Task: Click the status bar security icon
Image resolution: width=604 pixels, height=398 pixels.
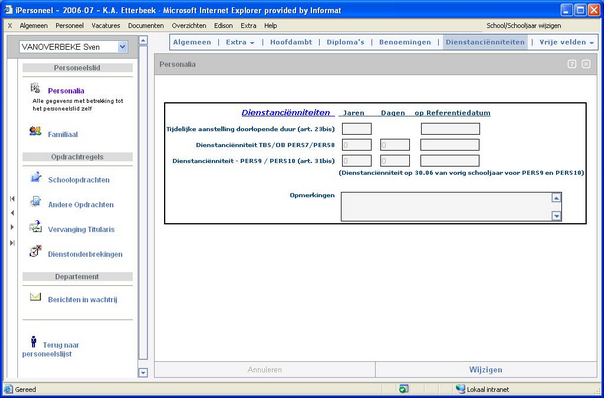Action: pyautogui.click(x=404, y=389)
